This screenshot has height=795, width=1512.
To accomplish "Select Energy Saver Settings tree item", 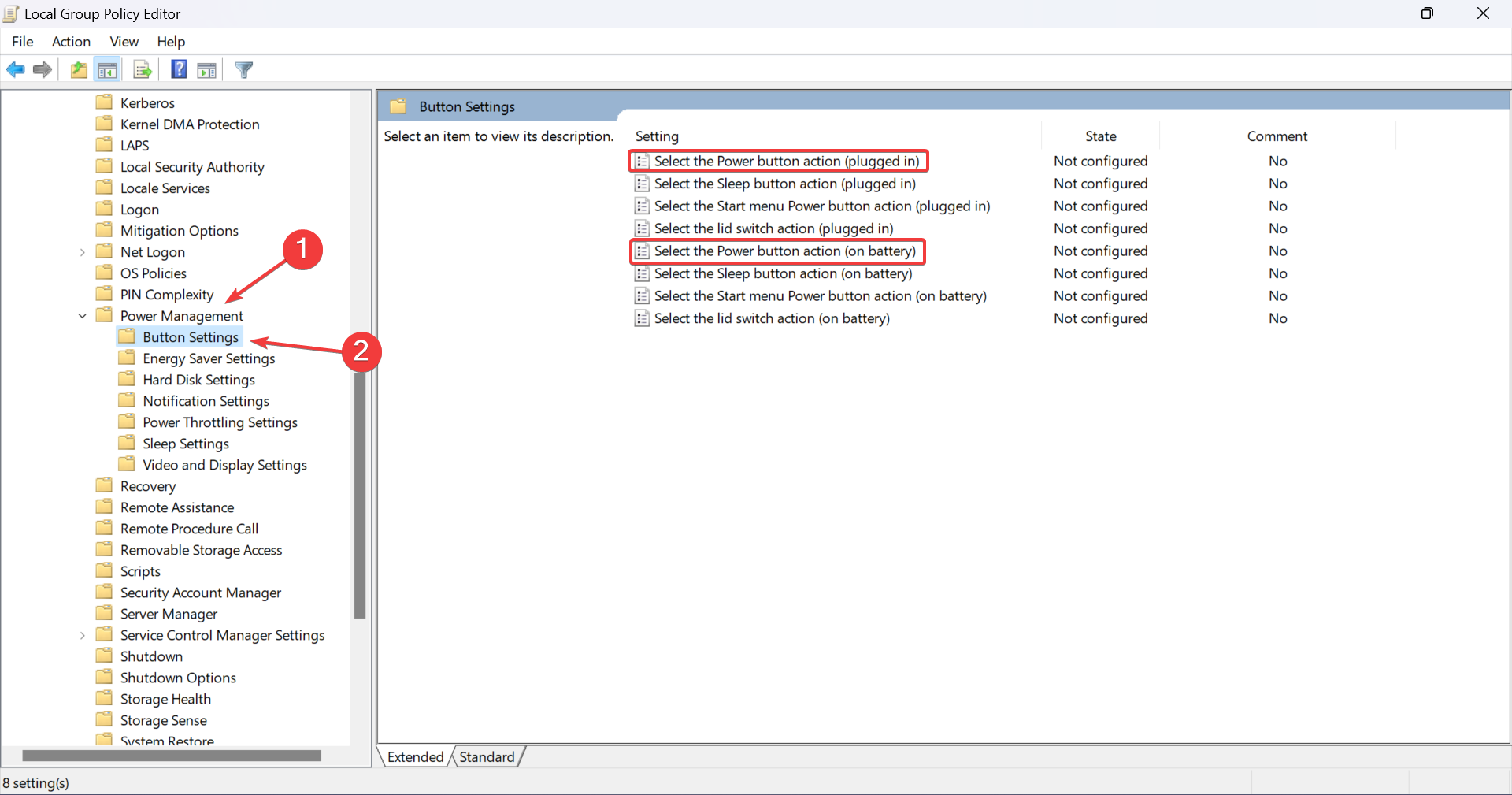I will 209,358.
